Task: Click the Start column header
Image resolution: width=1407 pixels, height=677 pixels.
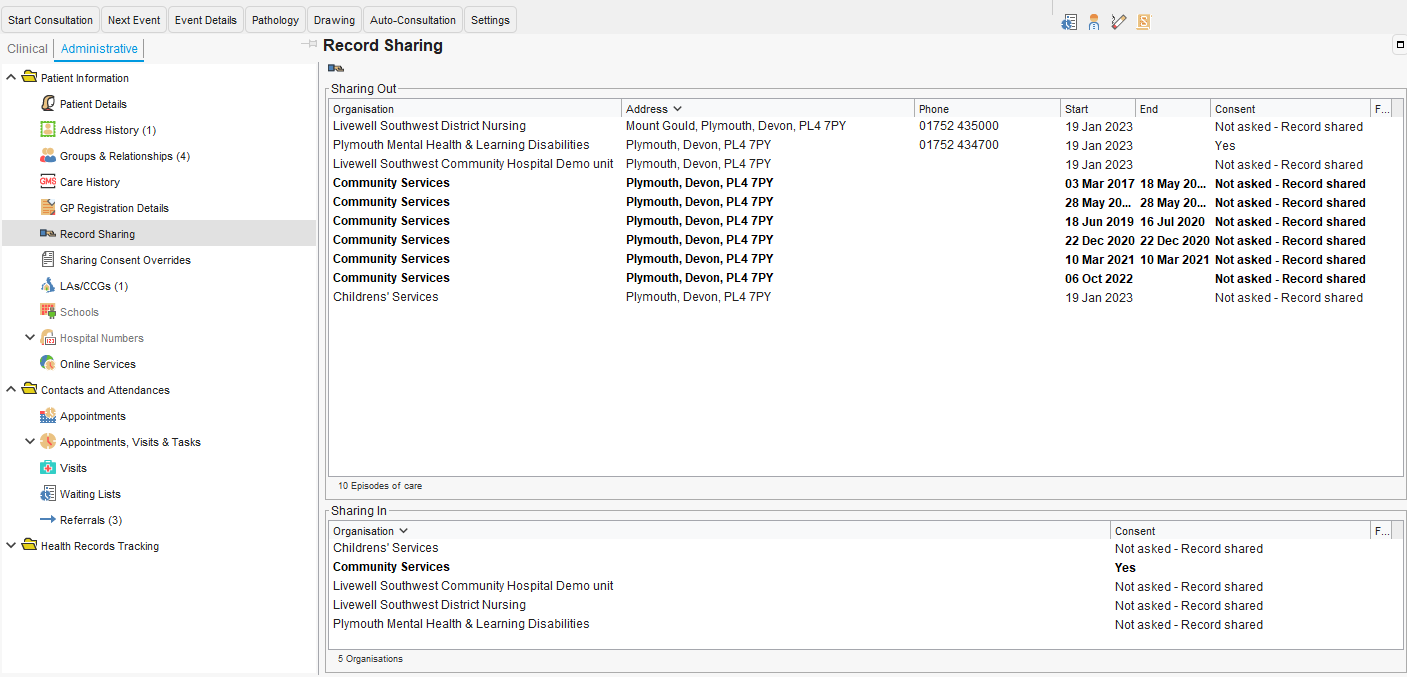Action: point(1098,109)
